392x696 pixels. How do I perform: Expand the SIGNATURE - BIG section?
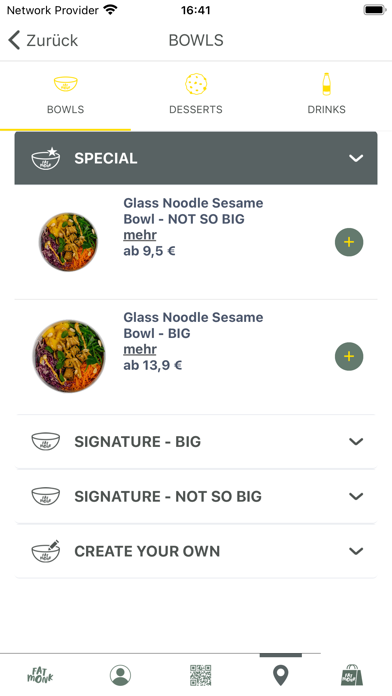pyautogui.click(x=196, y=441)
